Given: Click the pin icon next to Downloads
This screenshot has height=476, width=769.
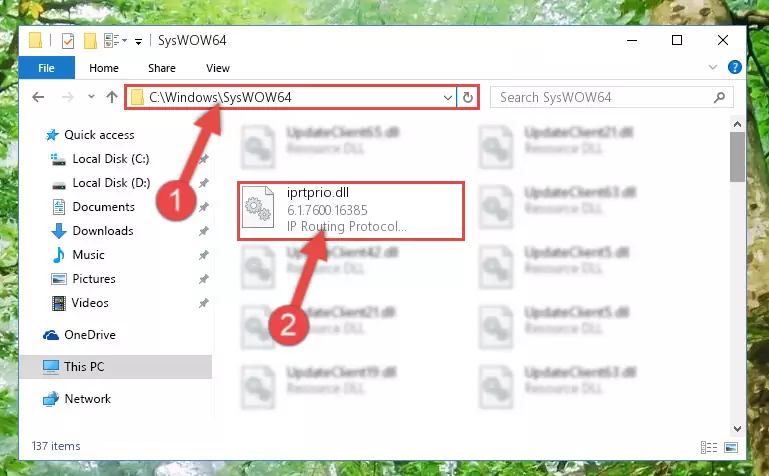Looking at the screenshot, I should (204, 231).
